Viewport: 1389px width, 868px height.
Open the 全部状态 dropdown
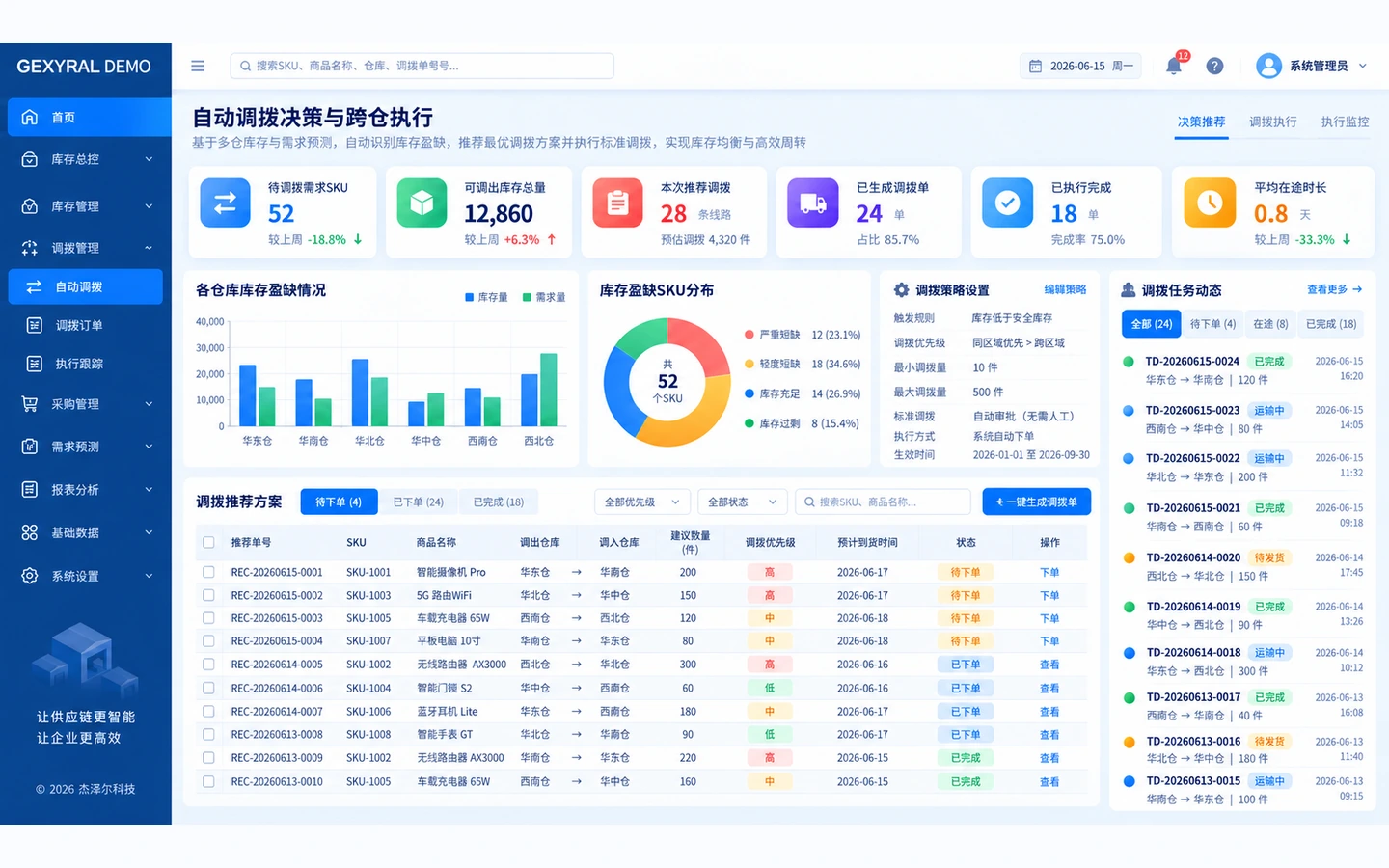pyautogui.click(x=741, y=502)
